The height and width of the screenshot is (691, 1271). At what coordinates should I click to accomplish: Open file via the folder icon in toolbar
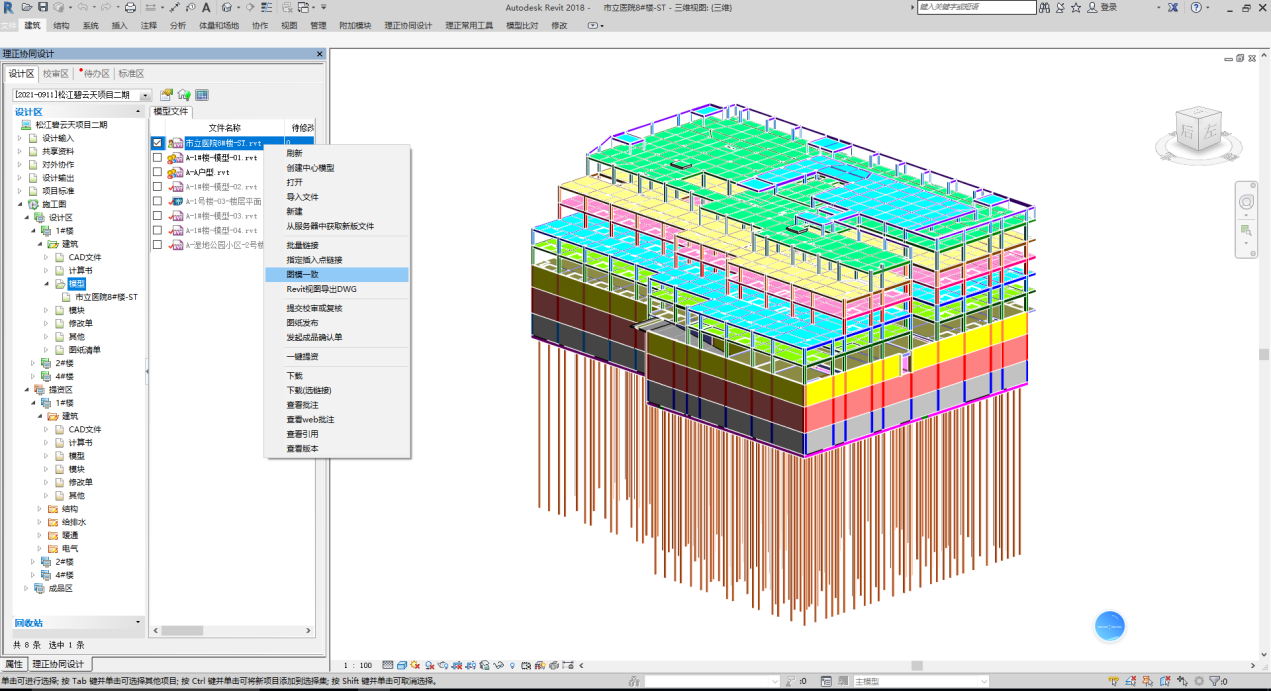click(27, 7)
